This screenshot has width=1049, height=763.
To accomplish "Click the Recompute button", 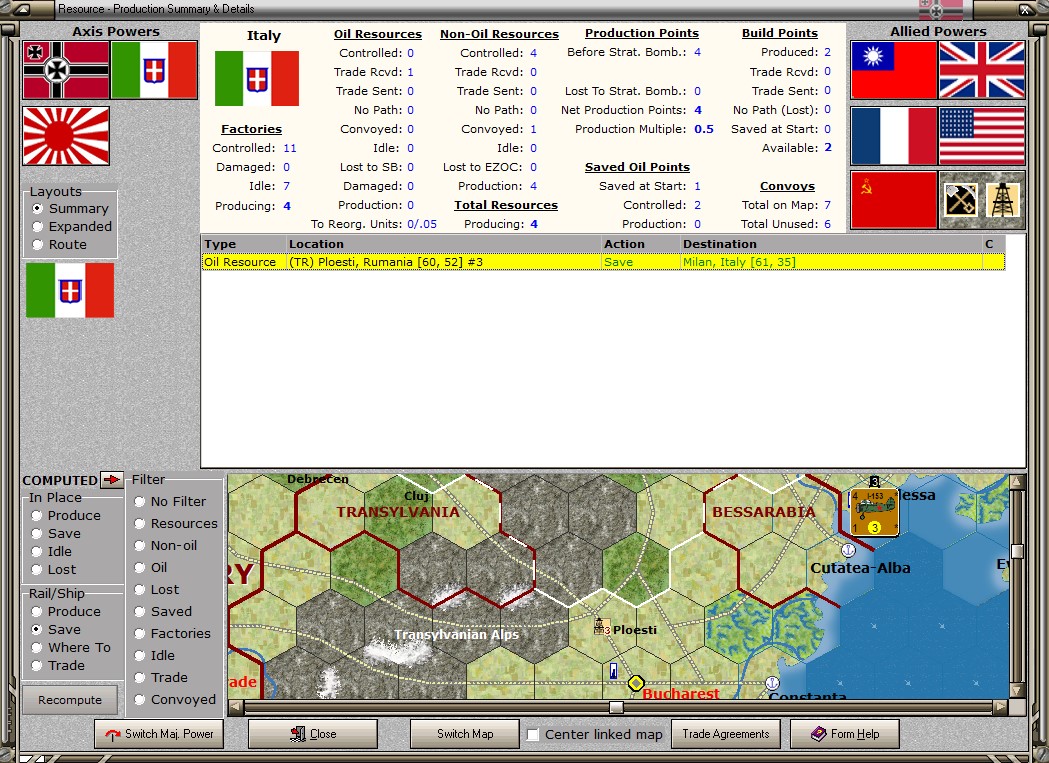I will click(x=70, y=699).
